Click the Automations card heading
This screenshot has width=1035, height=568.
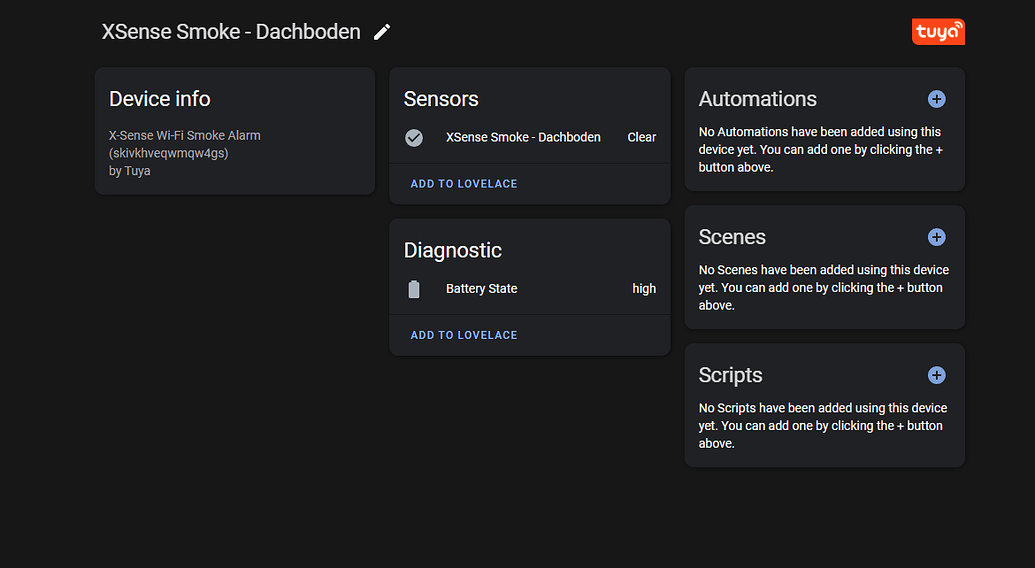758,99
